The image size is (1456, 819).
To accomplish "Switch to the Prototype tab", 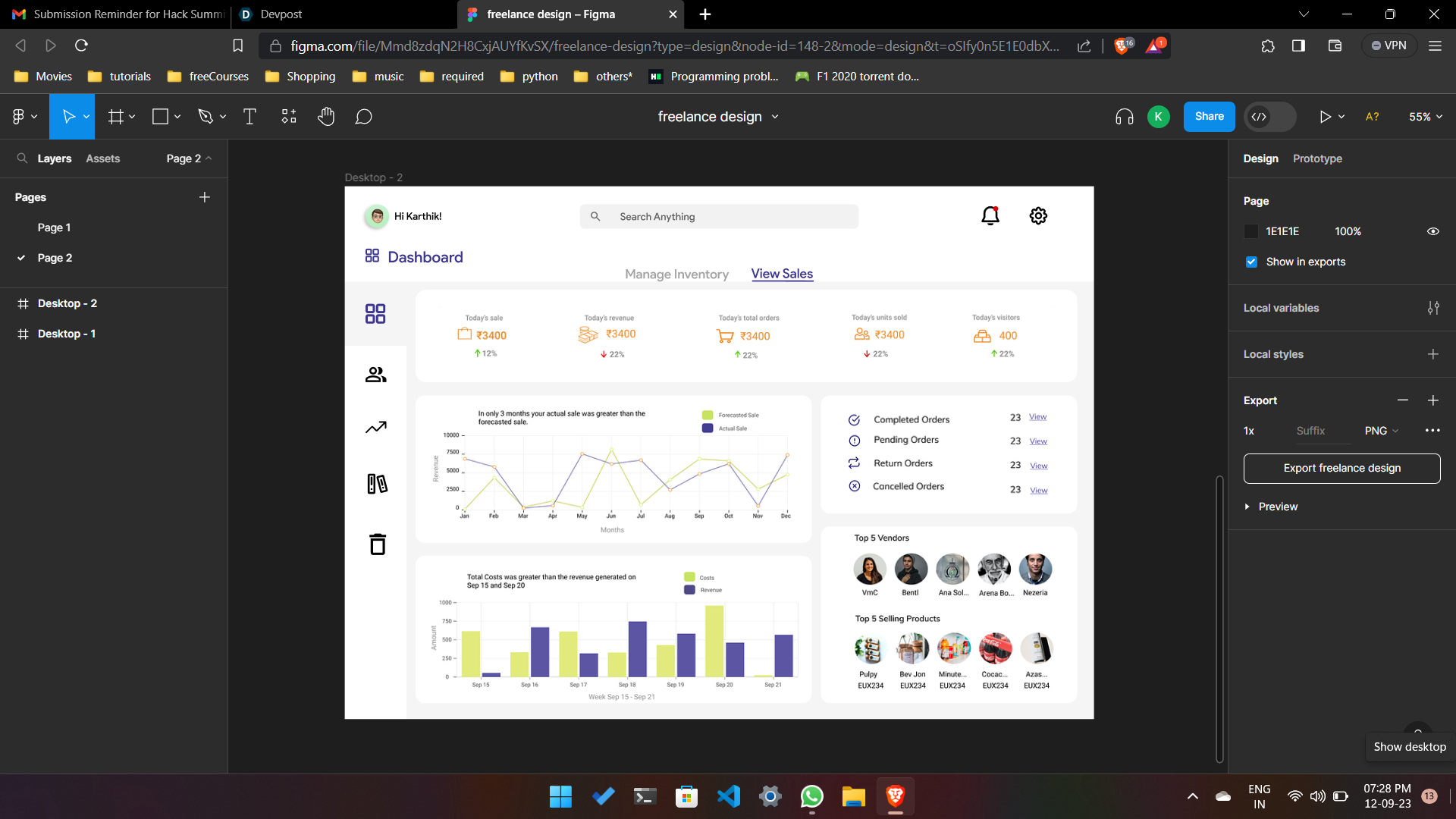I will [x=1317, y=158].
